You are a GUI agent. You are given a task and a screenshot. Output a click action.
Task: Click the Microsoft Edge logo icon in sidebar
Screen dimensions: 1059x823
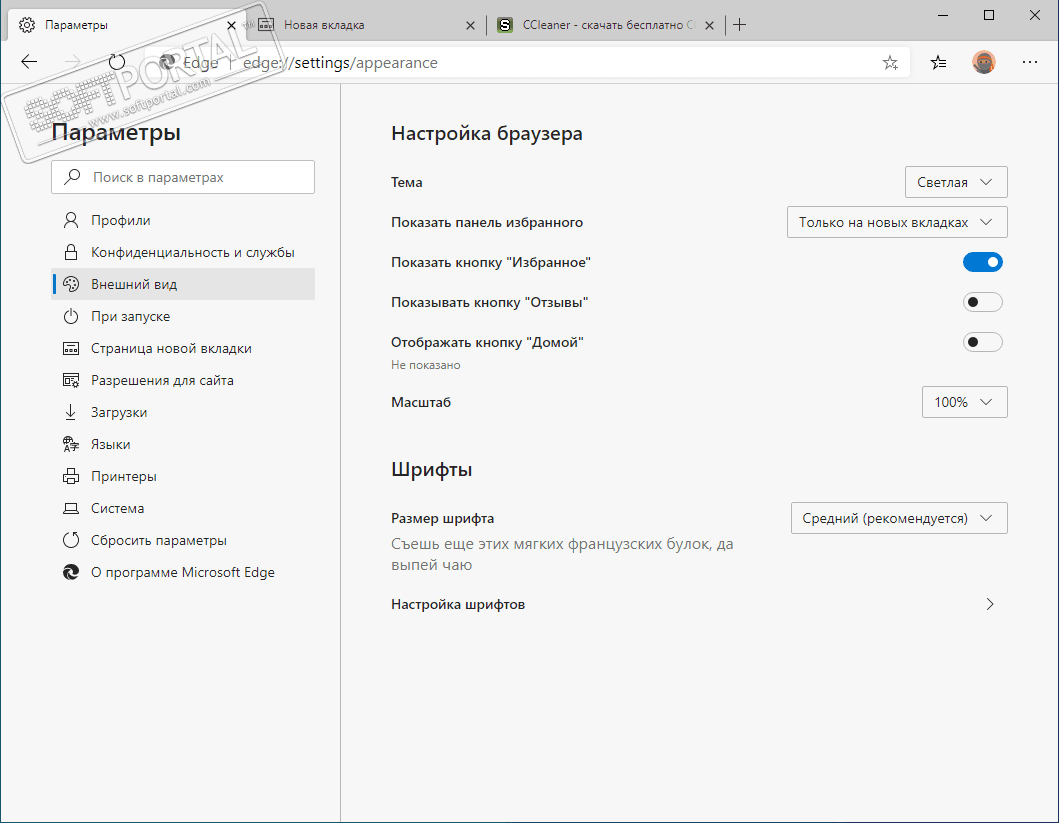point(70,572)
